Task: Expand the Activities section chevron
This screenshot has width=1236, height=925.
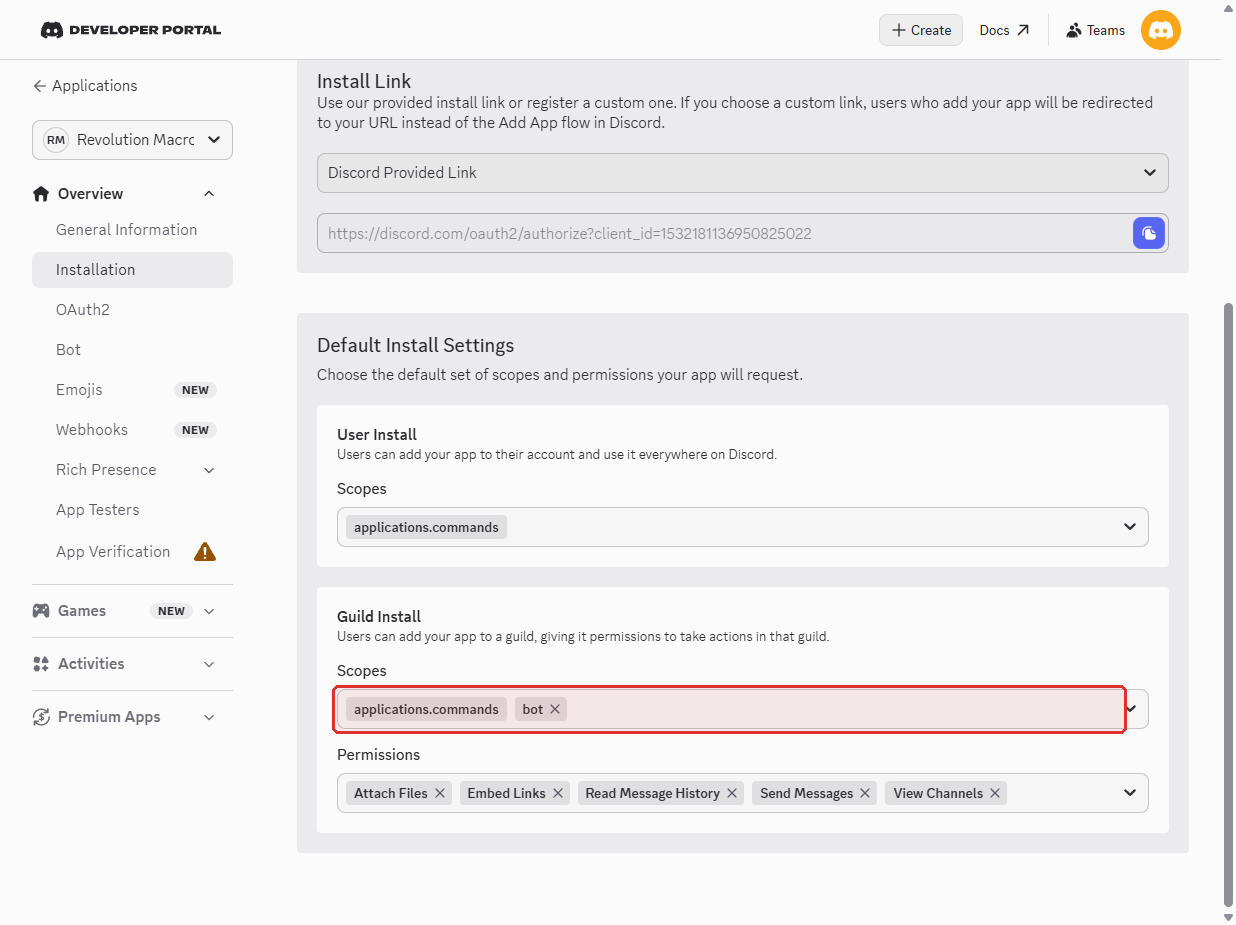Action: click(x=209, y=664)
